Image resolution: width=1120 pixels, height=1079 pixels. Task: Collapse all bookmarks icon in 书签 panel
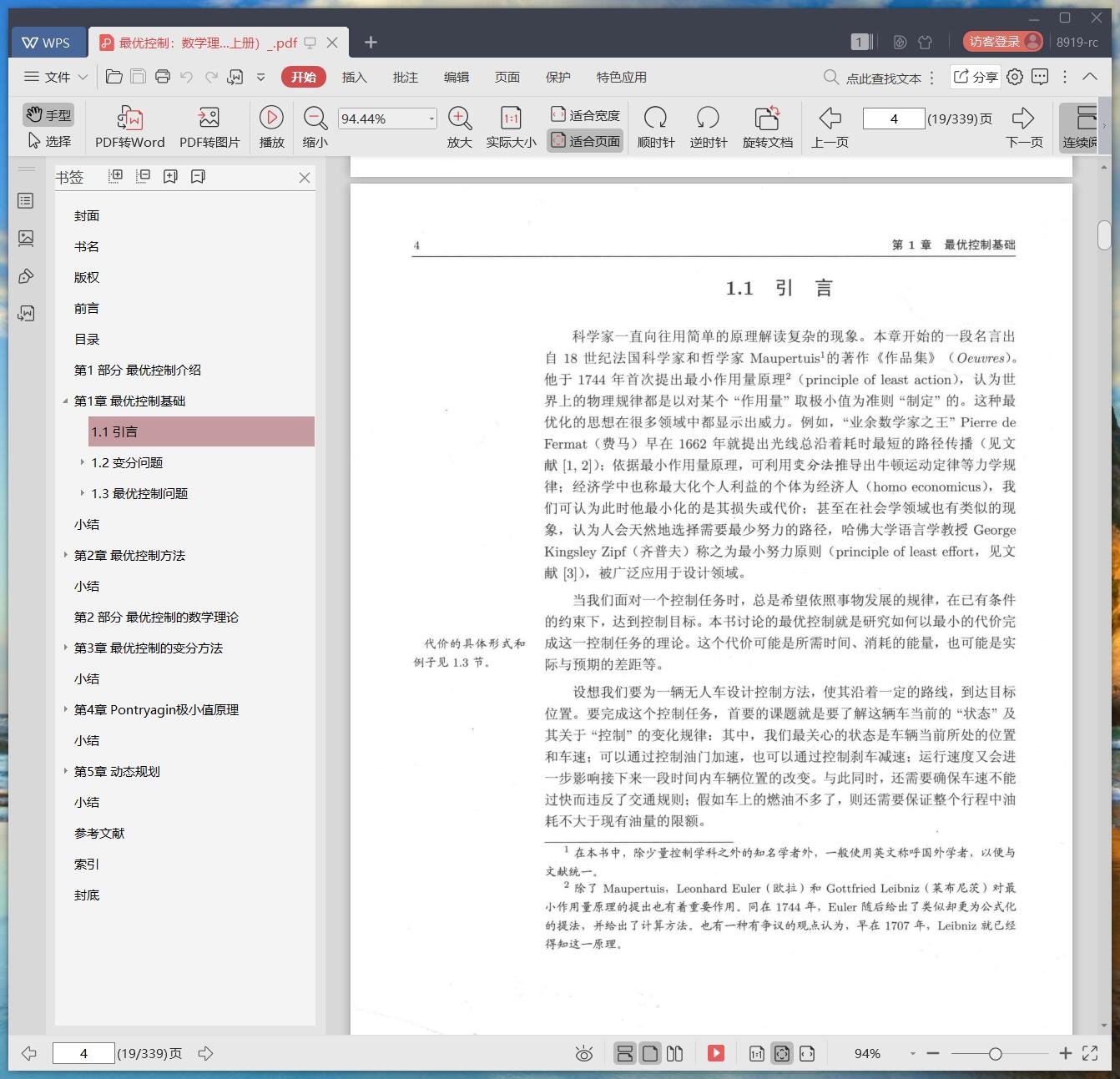(143, 176)
